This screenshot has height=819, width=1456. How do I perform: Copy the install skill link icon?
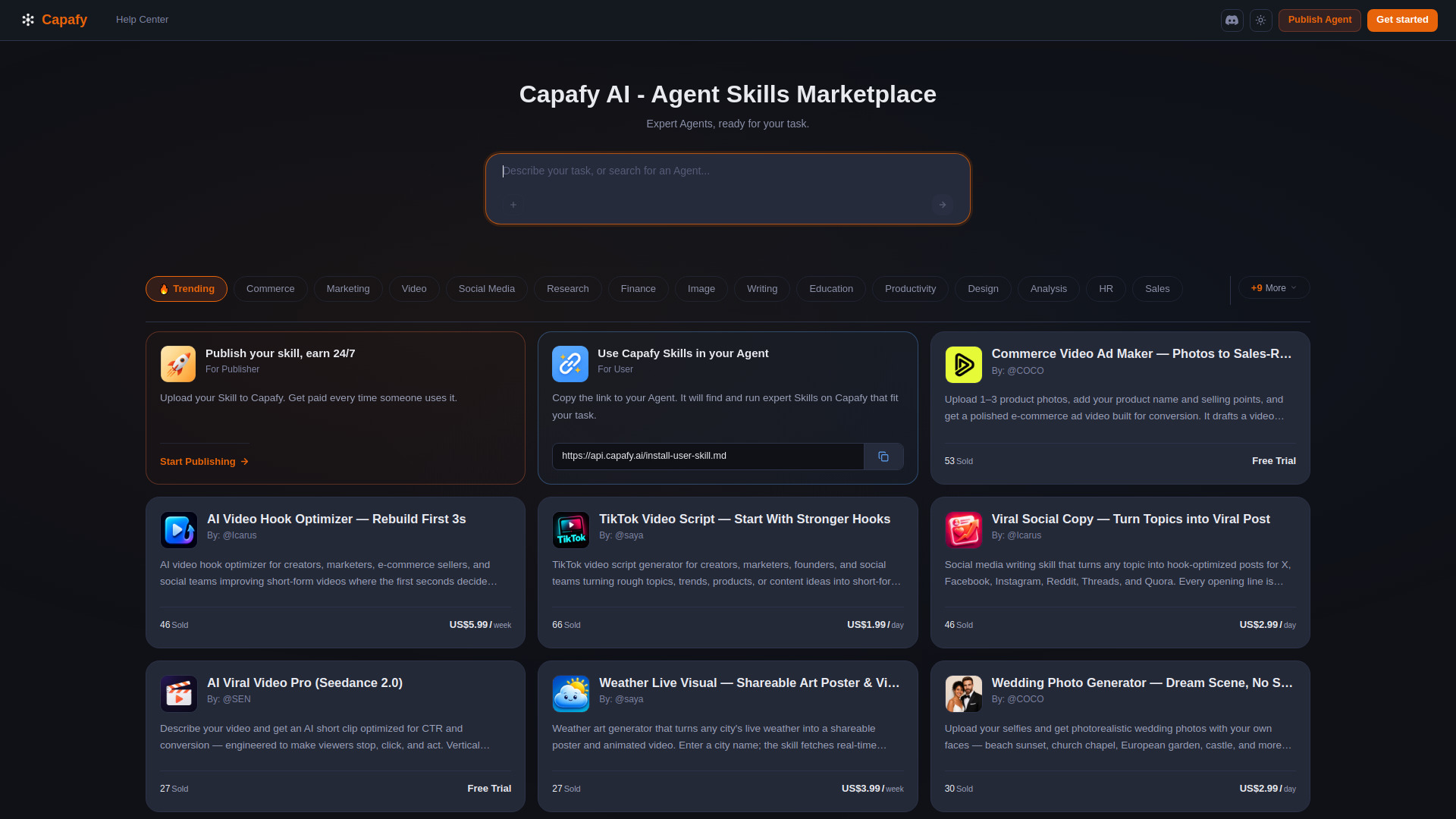pyautogui.click(x=883, y=457)
